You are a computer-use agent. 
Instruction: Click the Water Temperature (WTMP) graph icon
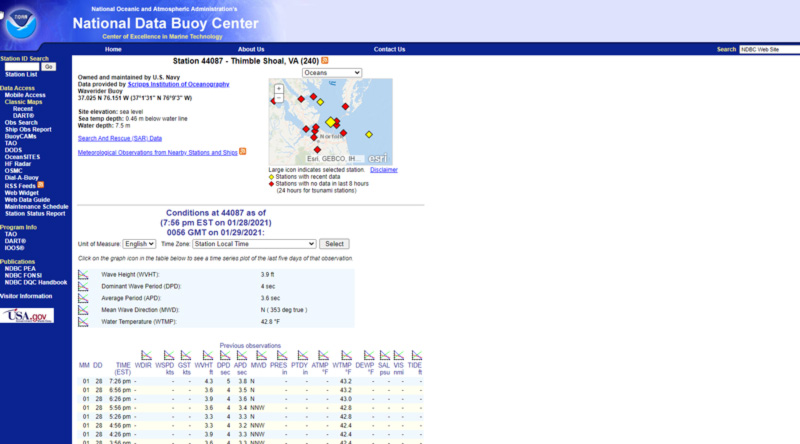(x=83, y=321)
